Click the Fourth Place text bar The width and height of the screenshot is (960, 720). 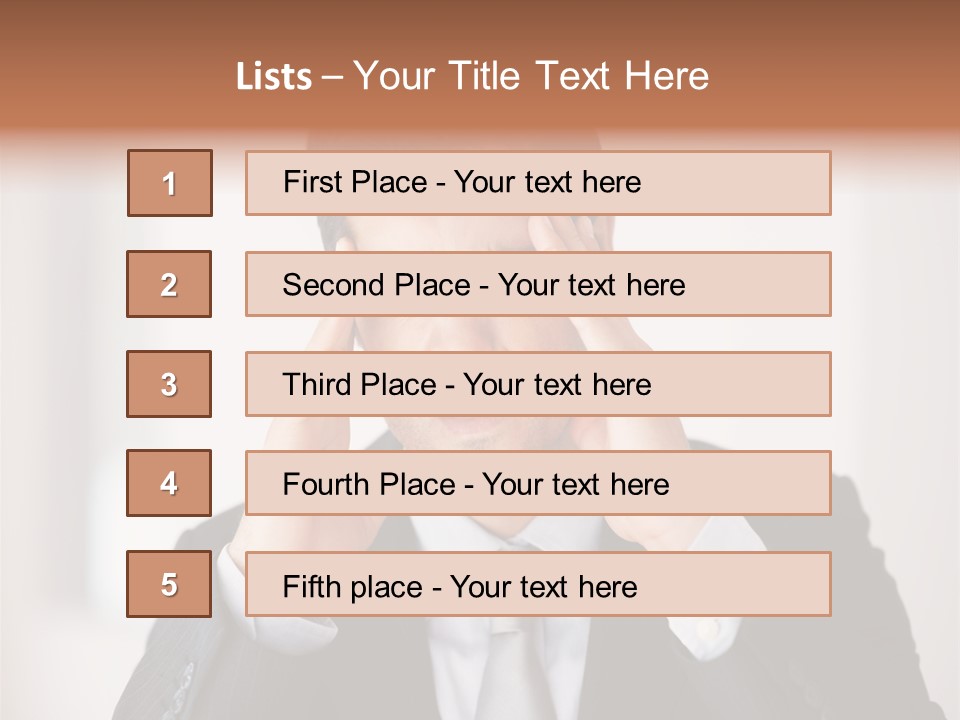[538, 483]
